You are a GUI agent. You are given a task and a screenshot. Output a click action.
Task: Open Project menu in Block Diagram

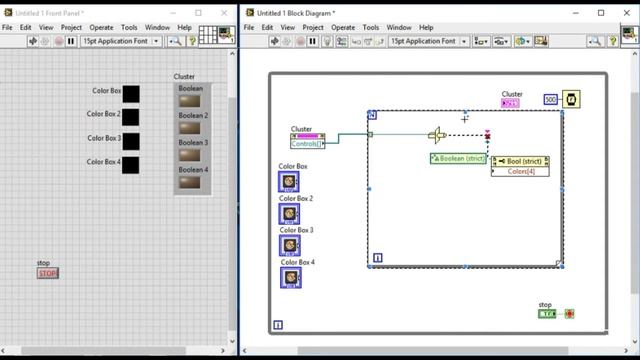[313, 27]
